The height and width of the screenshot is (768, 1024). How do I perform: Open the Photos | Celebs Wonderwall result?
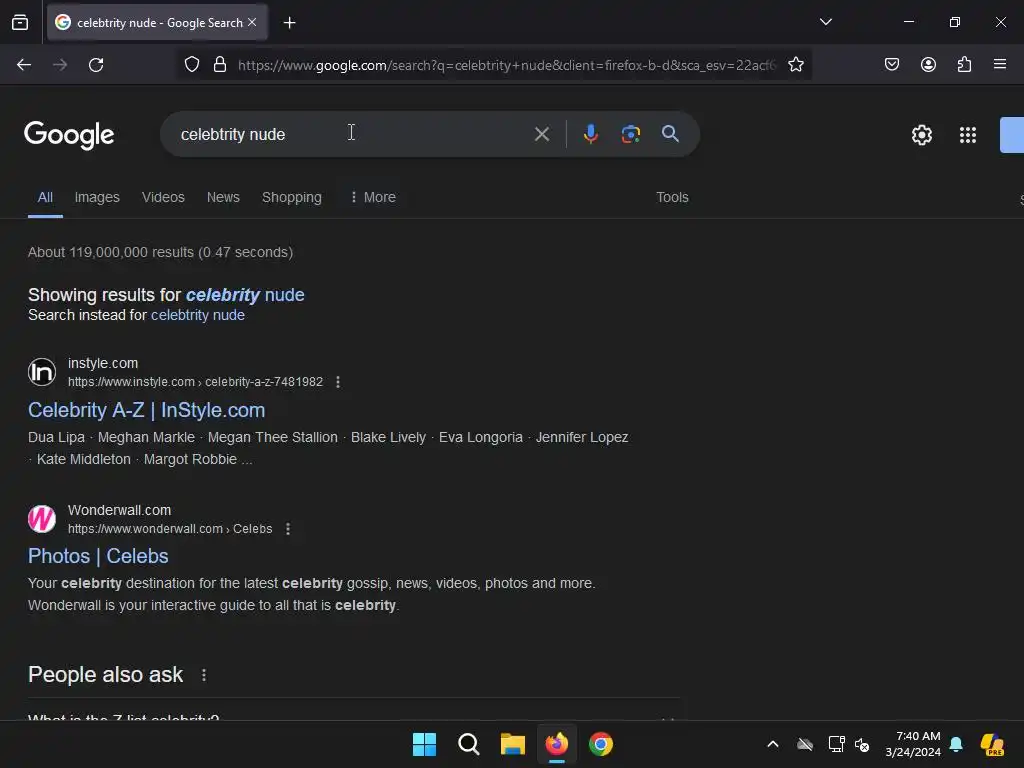coord(98,556)
